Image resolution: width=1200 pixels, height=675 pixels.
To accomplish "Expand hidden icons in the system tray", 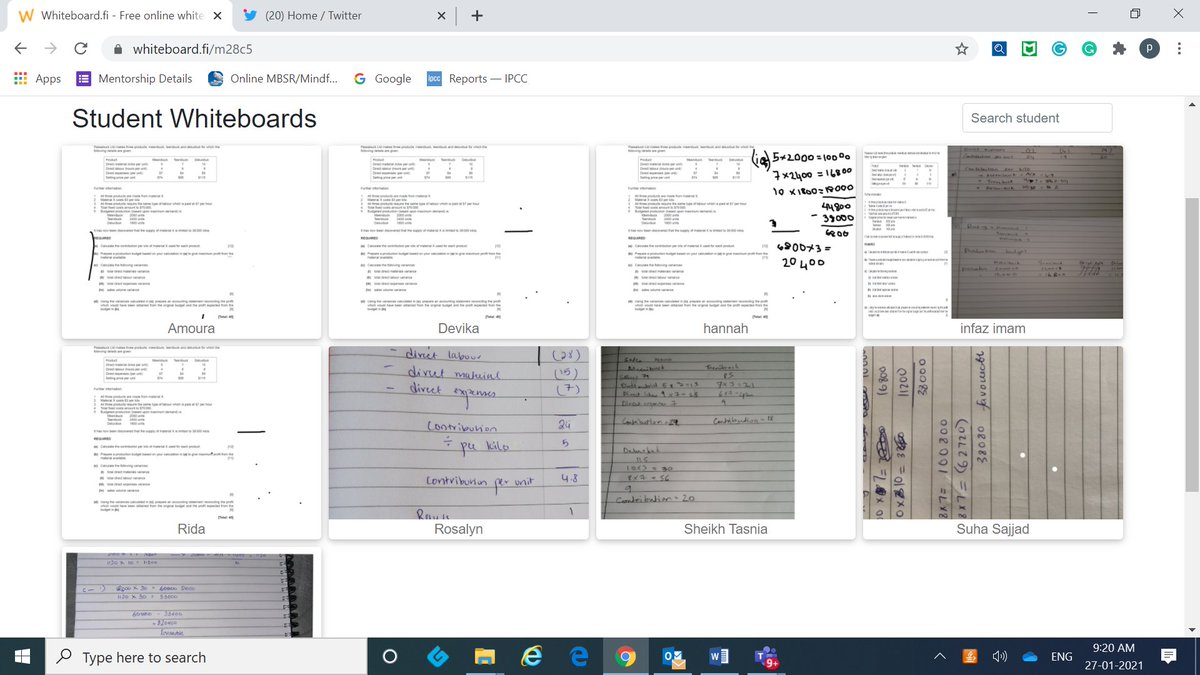I will [939, 657].
